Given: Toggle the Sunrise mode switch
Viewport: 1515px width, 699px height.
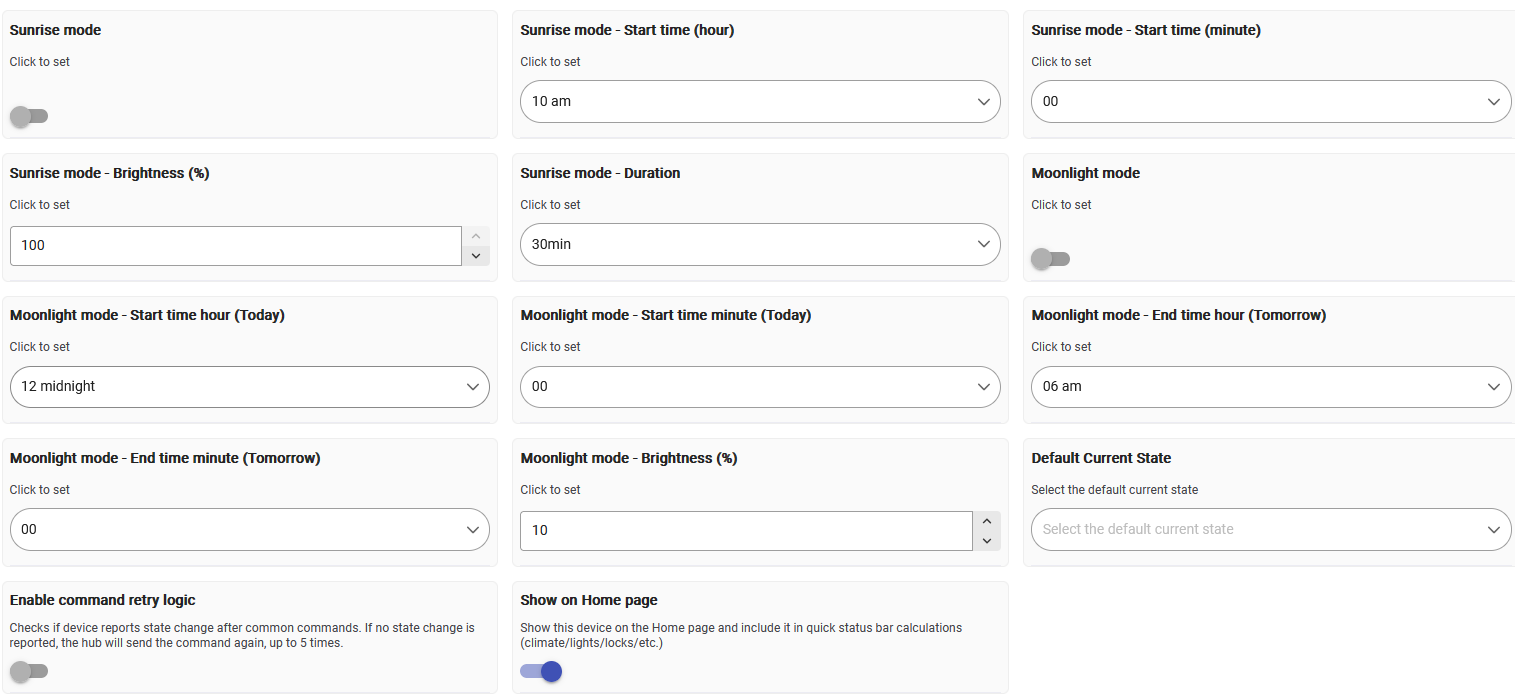Looking at the screenshot, I should pyautogui.click(x=29, y=116).
